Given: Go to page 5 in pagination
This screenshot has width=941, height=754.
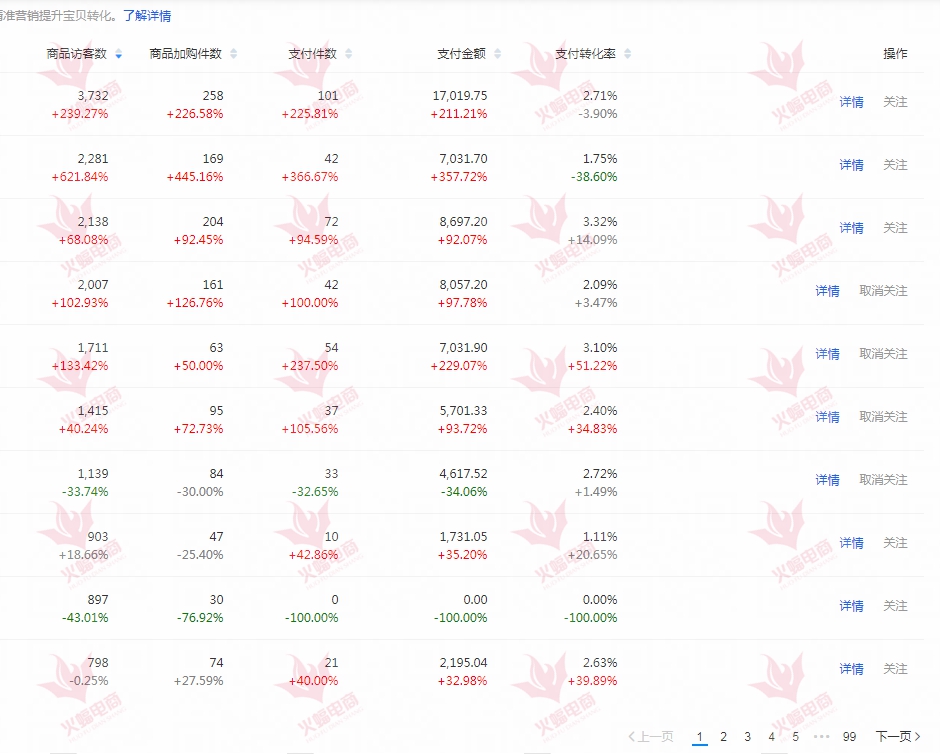Looking at the screenshot, I should (795, 737).
